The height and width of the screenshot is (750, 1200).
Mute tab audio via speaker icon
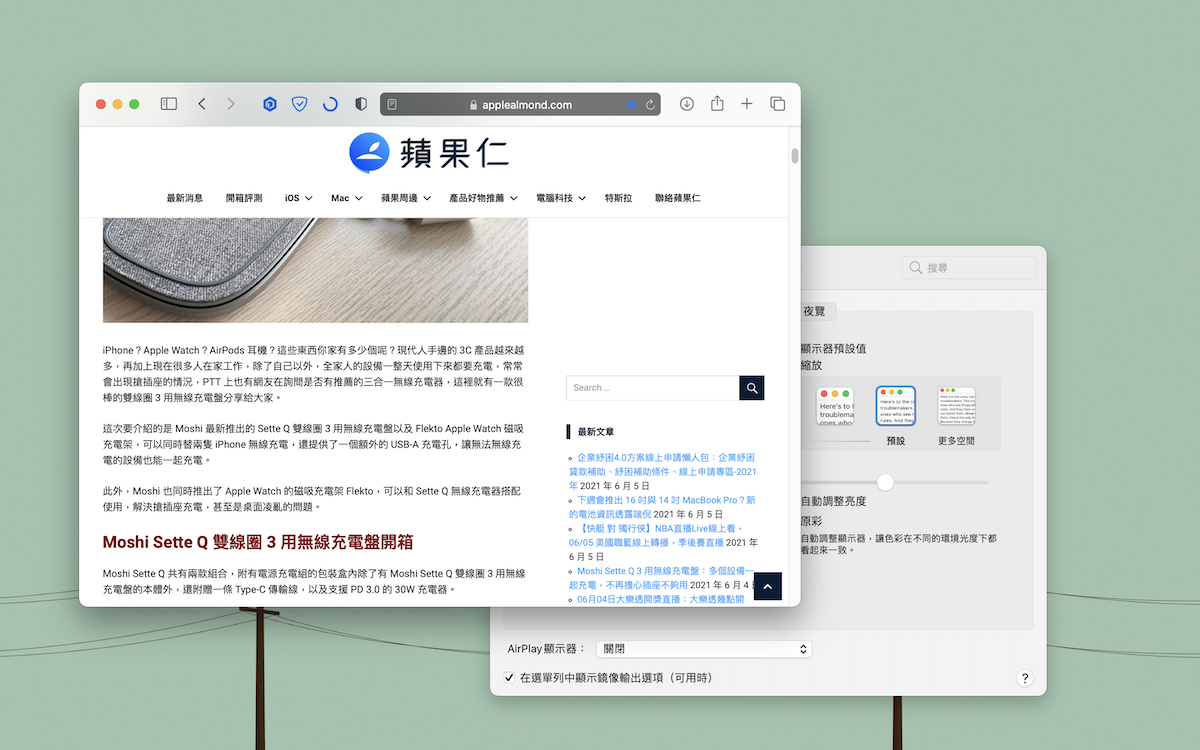pyautogui.click(x=631, y=104)
